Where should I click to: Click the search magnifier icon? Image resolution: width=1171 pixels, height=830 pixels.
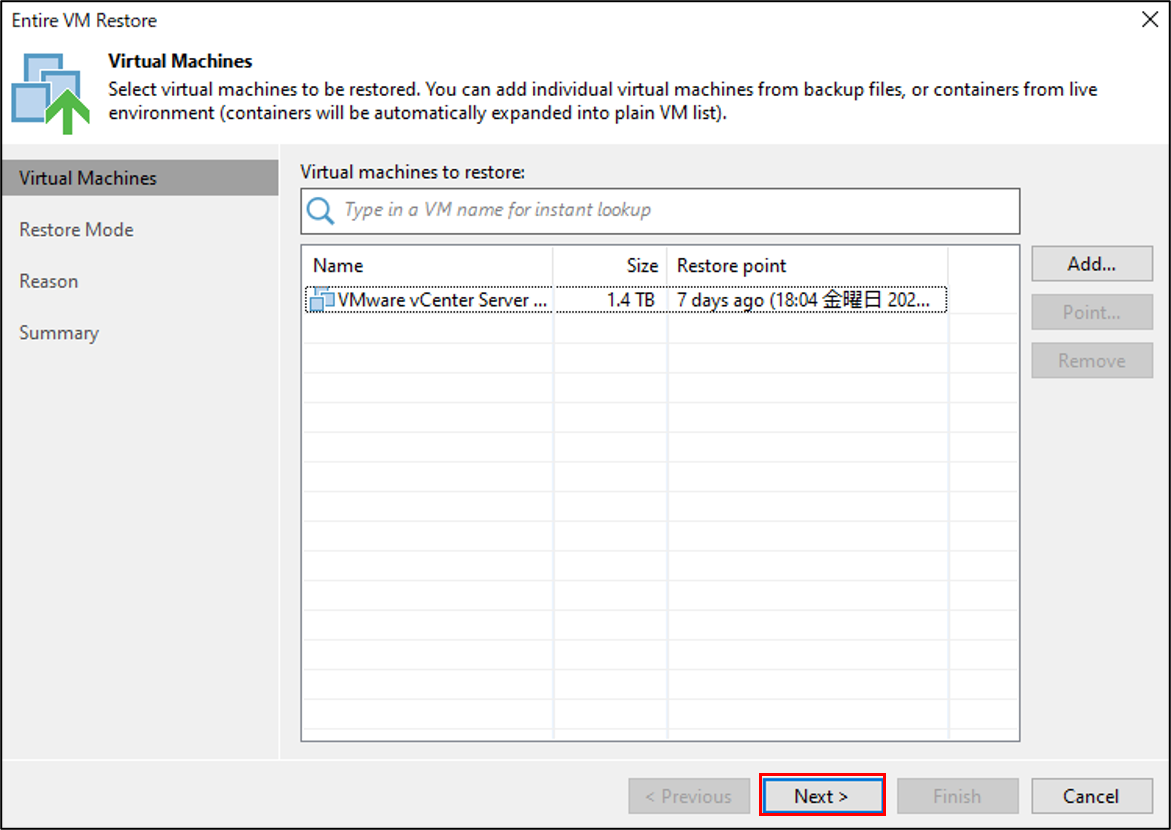pos(320,211)
